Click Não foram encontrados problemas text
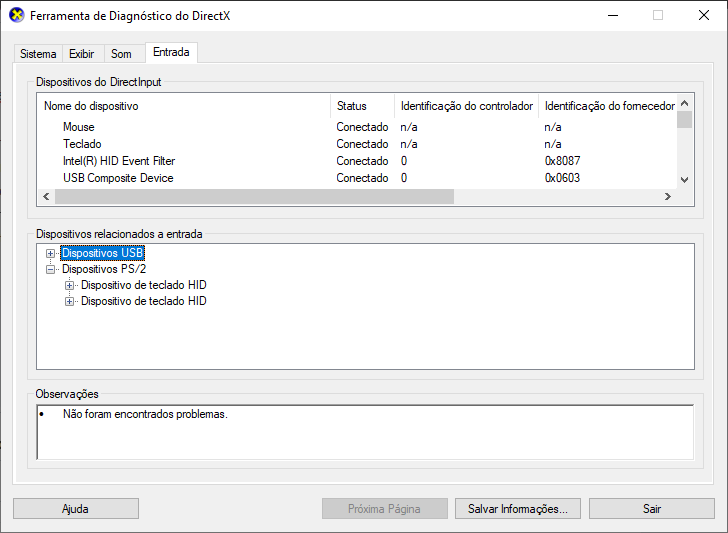 (x=145, y=414)
